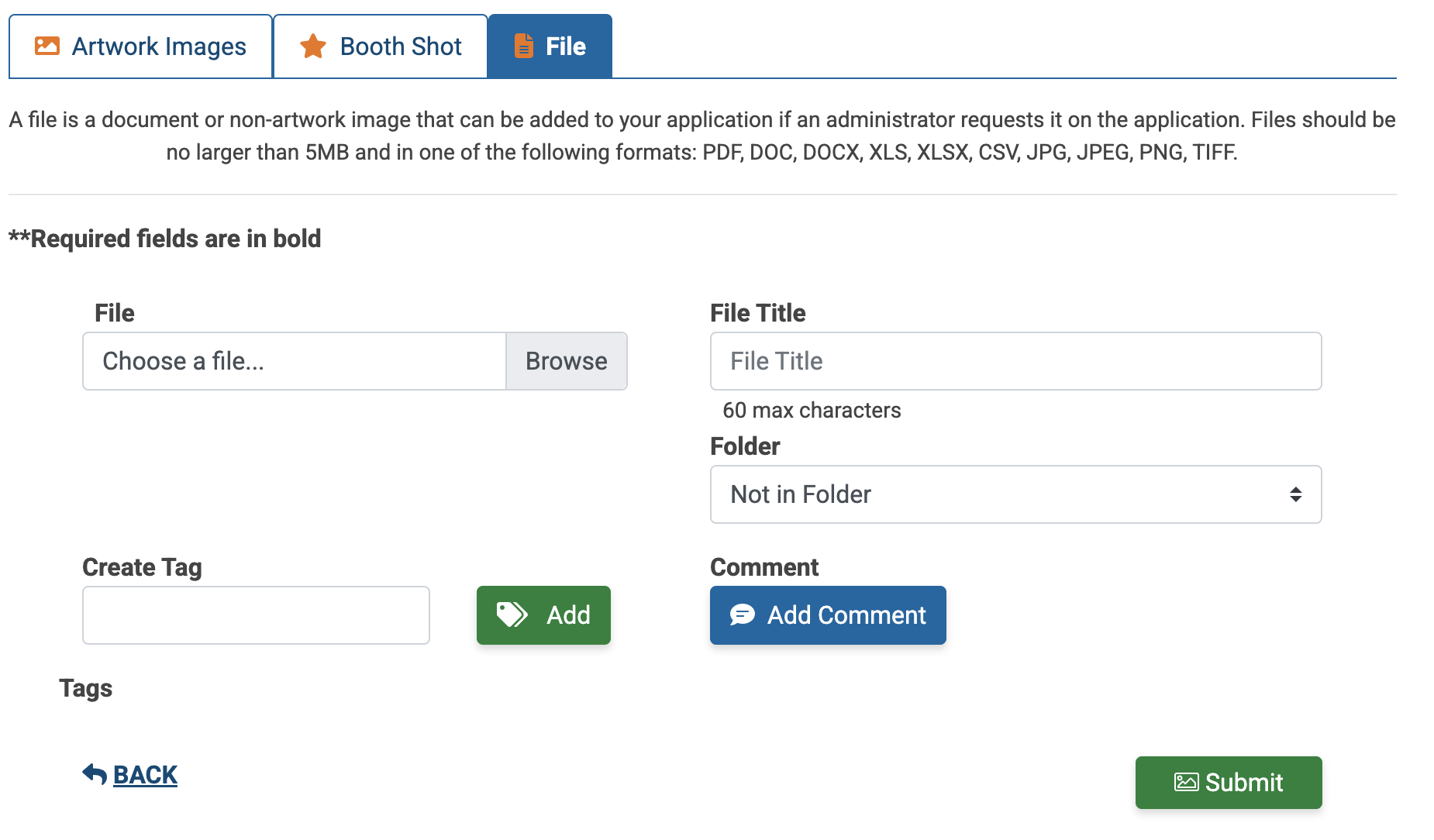Click the green Submit button
Viewport: 1434px width, 840px height.
pos(1228,783)
